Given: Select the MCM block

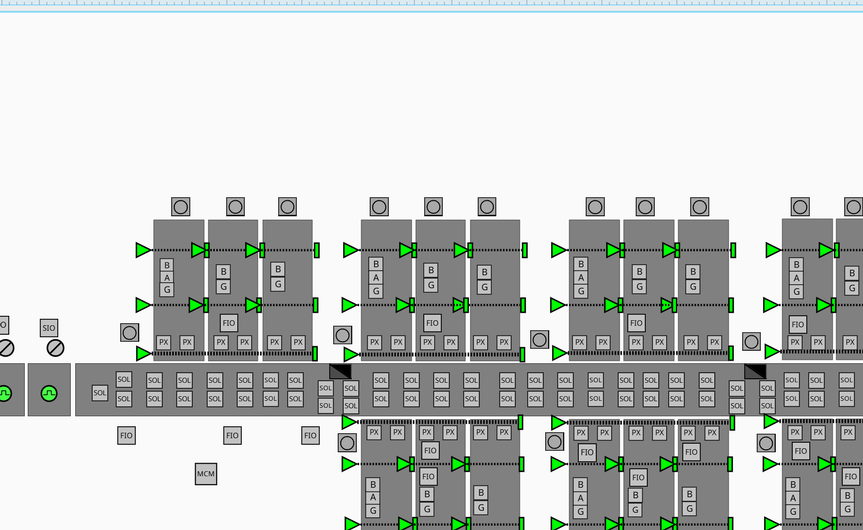Looking at the screenshot, I should [x=206, y=474].
